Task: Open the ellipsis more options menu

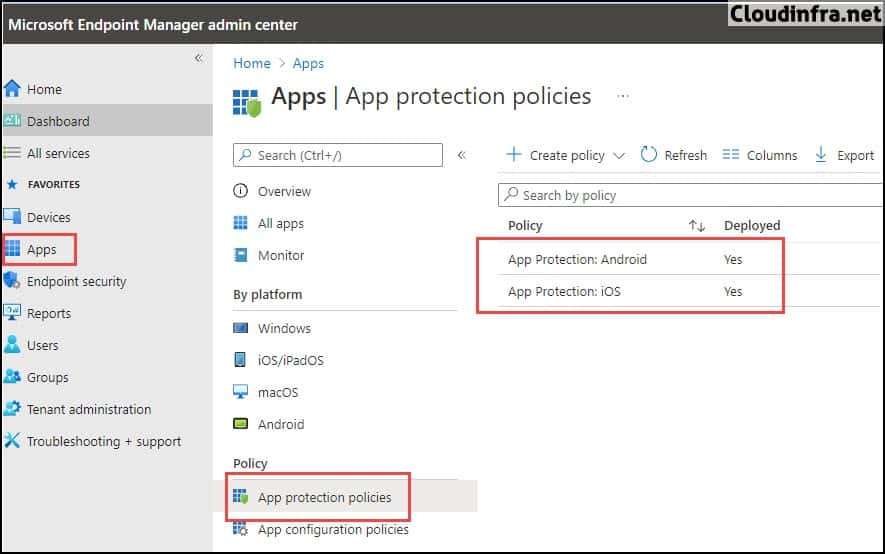Action: (x=623, y=96)
